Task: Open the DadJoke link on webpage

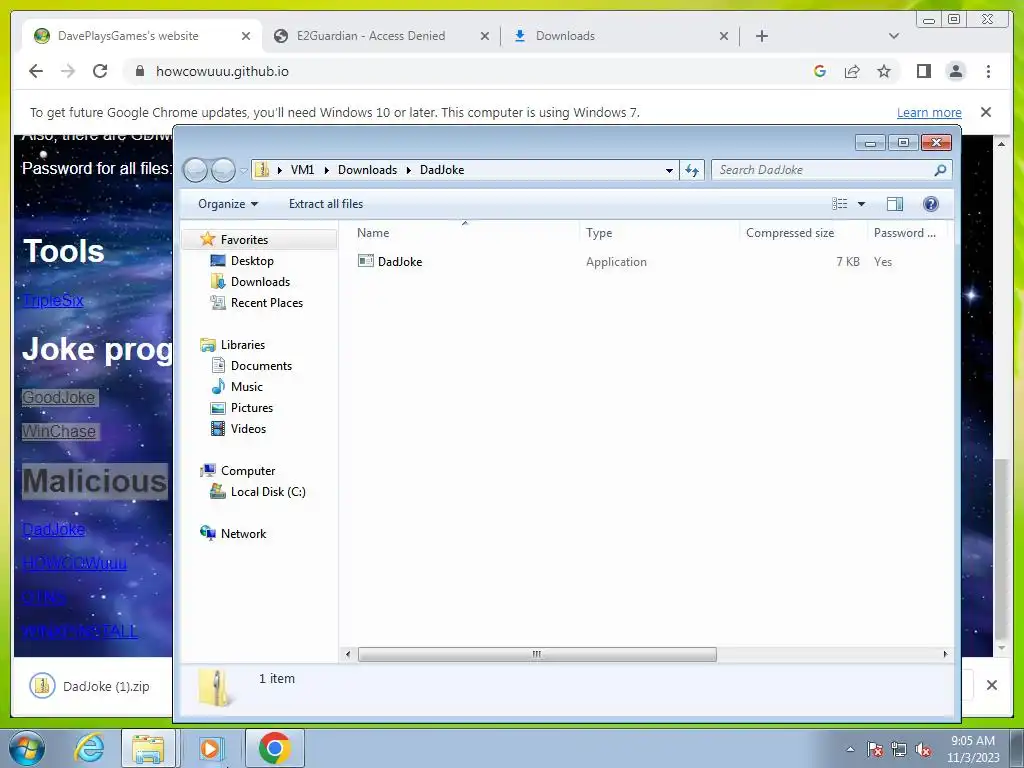Action: coord(54,530)
